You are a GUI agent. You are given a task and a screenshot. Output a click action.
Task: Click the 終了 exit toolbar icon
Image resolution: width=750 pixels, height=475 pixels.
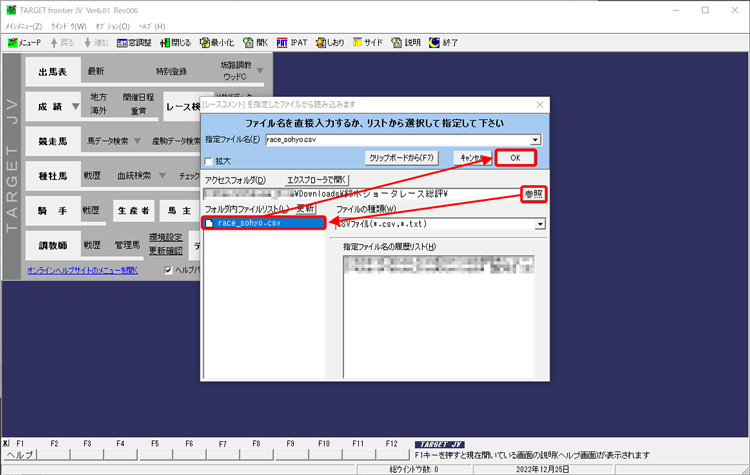coord(443,43)
